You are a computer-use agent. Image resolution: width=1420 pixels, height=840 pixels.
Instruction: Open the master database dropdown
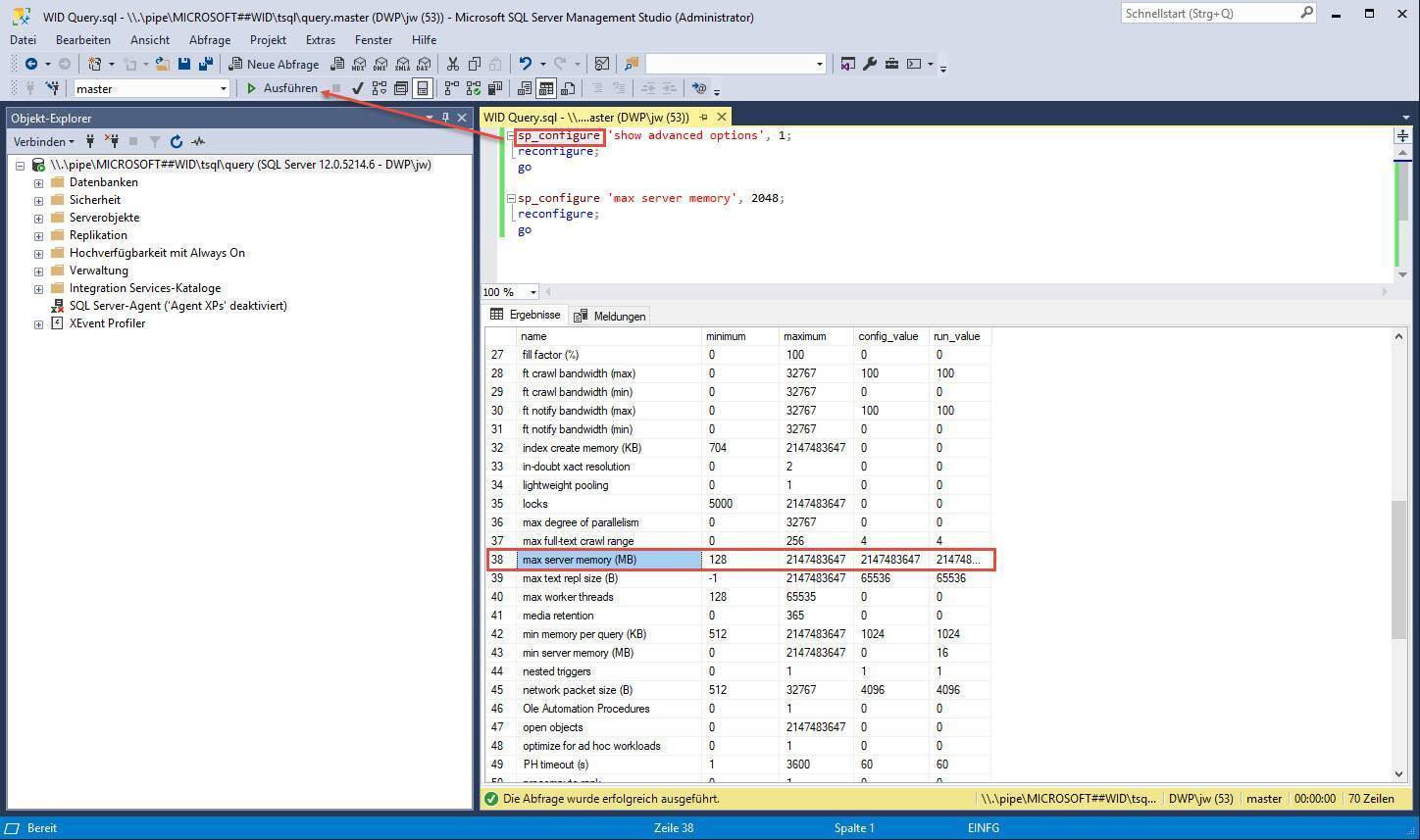click(223, 88)
